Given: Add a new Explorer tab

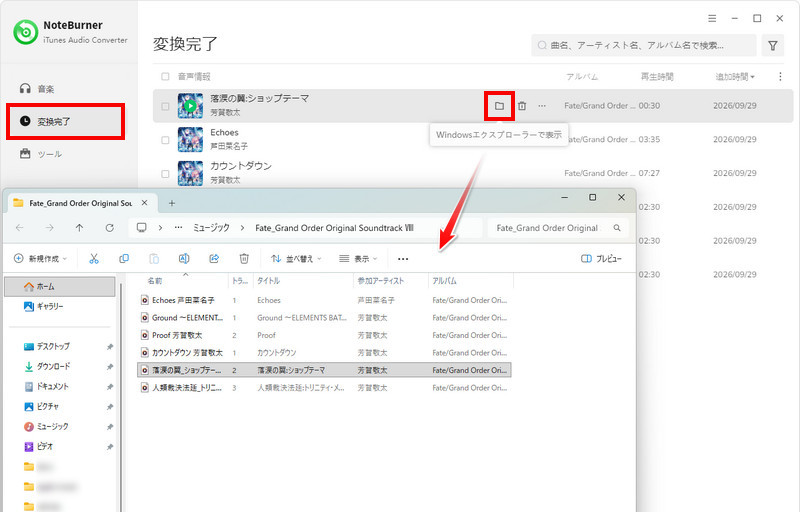Looking at the screenshot, I should pyautogui.click(x=172, y=203).
